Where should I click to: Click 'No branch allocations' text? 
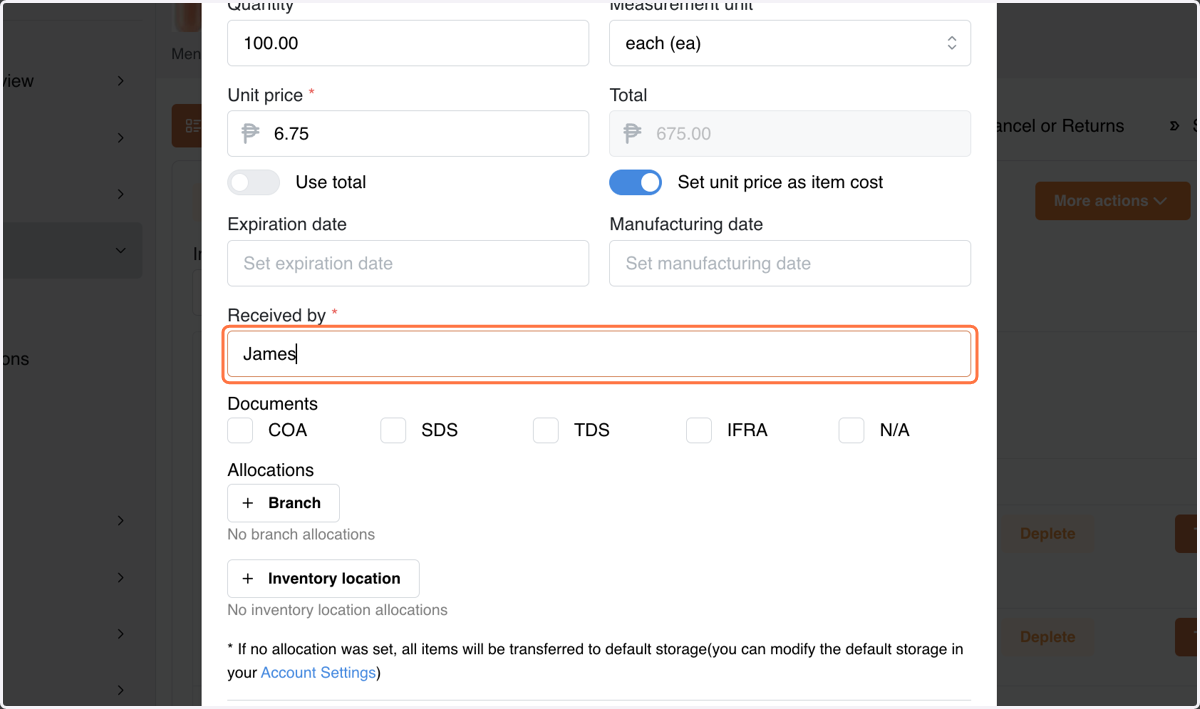click(x=301, y=534)
